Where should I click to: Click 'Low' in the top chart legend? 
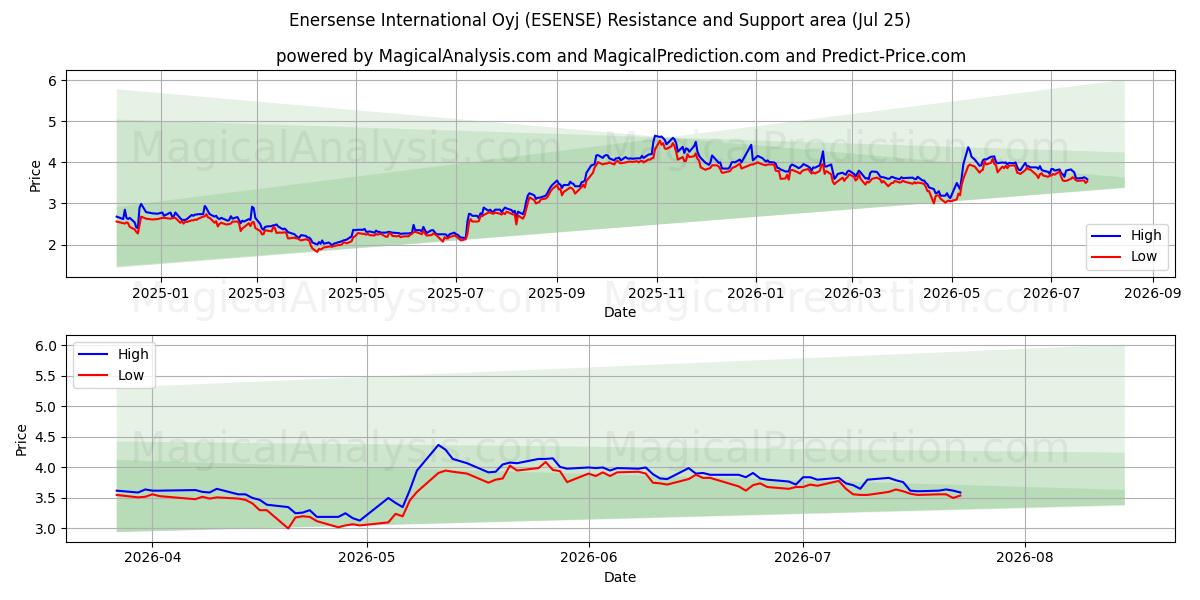tap(1145, 256)
